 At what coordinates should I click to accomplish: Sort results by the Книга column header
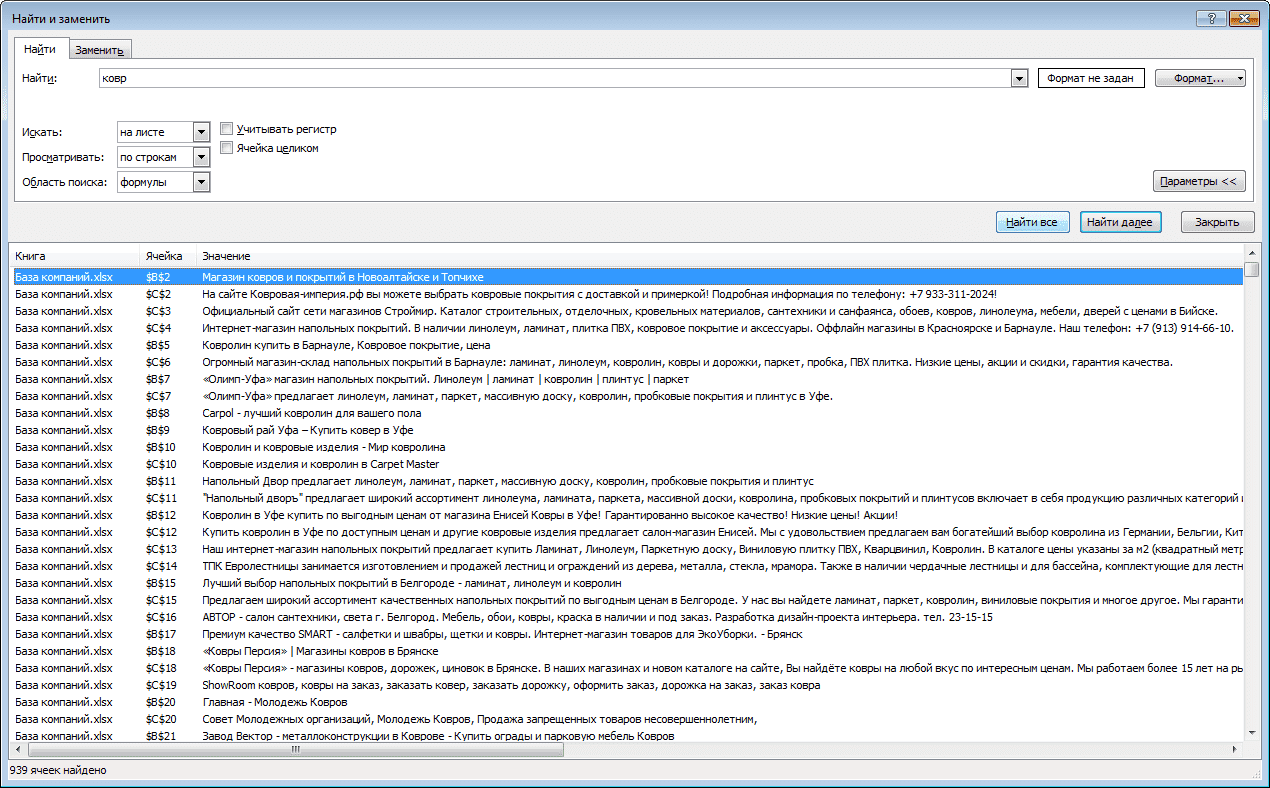click(x=74, y=257)
